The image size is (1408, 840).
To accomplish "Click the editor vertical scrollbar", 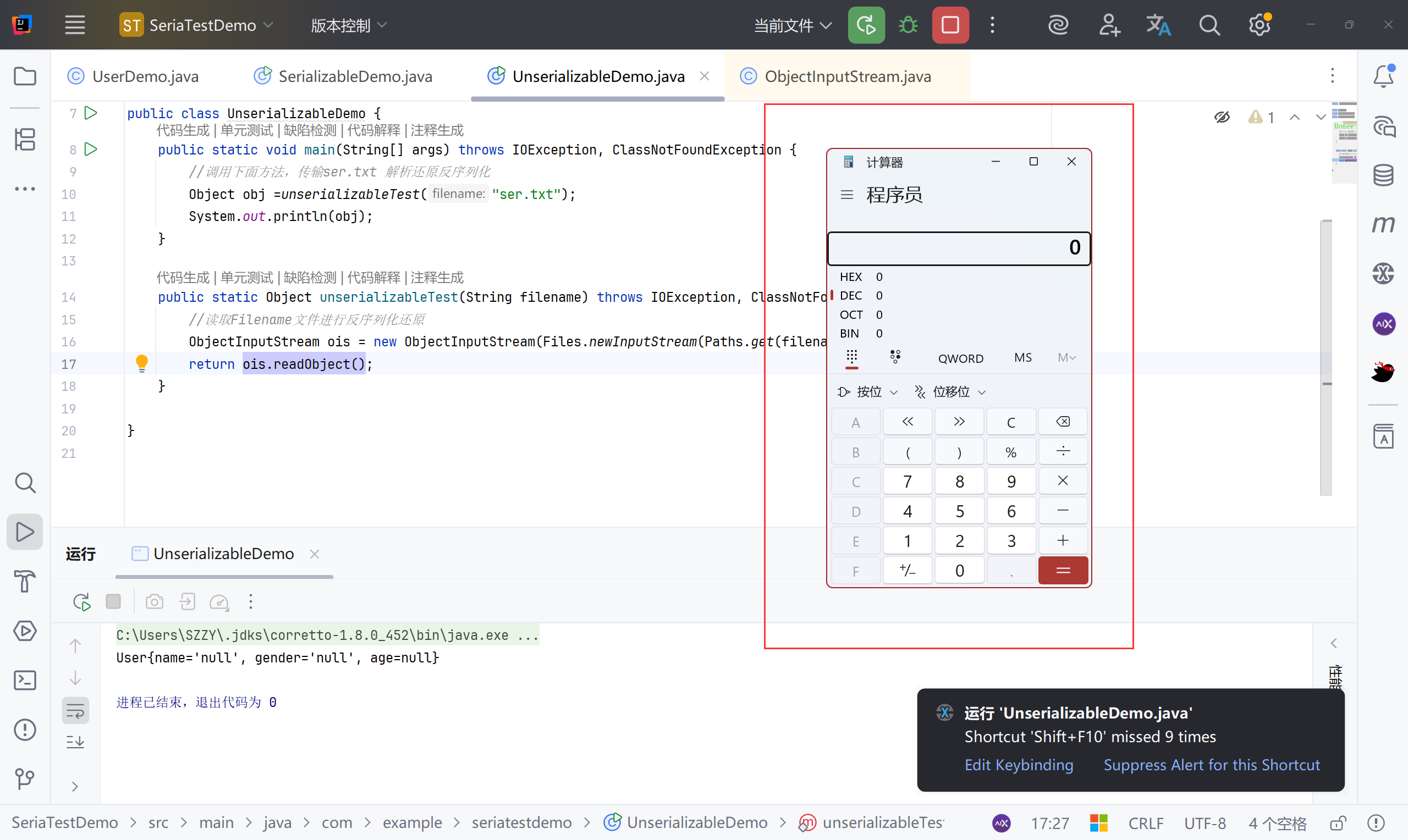I will tap(1325, 357).
